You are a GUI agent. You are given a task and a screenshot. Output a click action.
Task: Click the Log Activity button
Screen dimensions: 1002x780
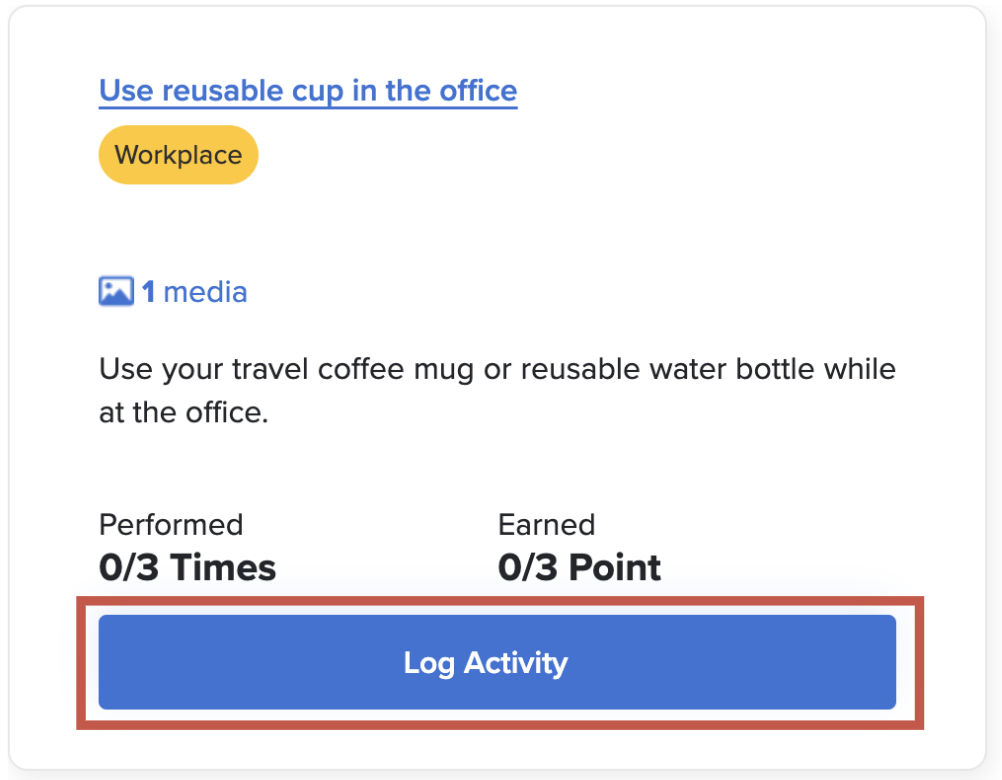[x=497, y=662]
